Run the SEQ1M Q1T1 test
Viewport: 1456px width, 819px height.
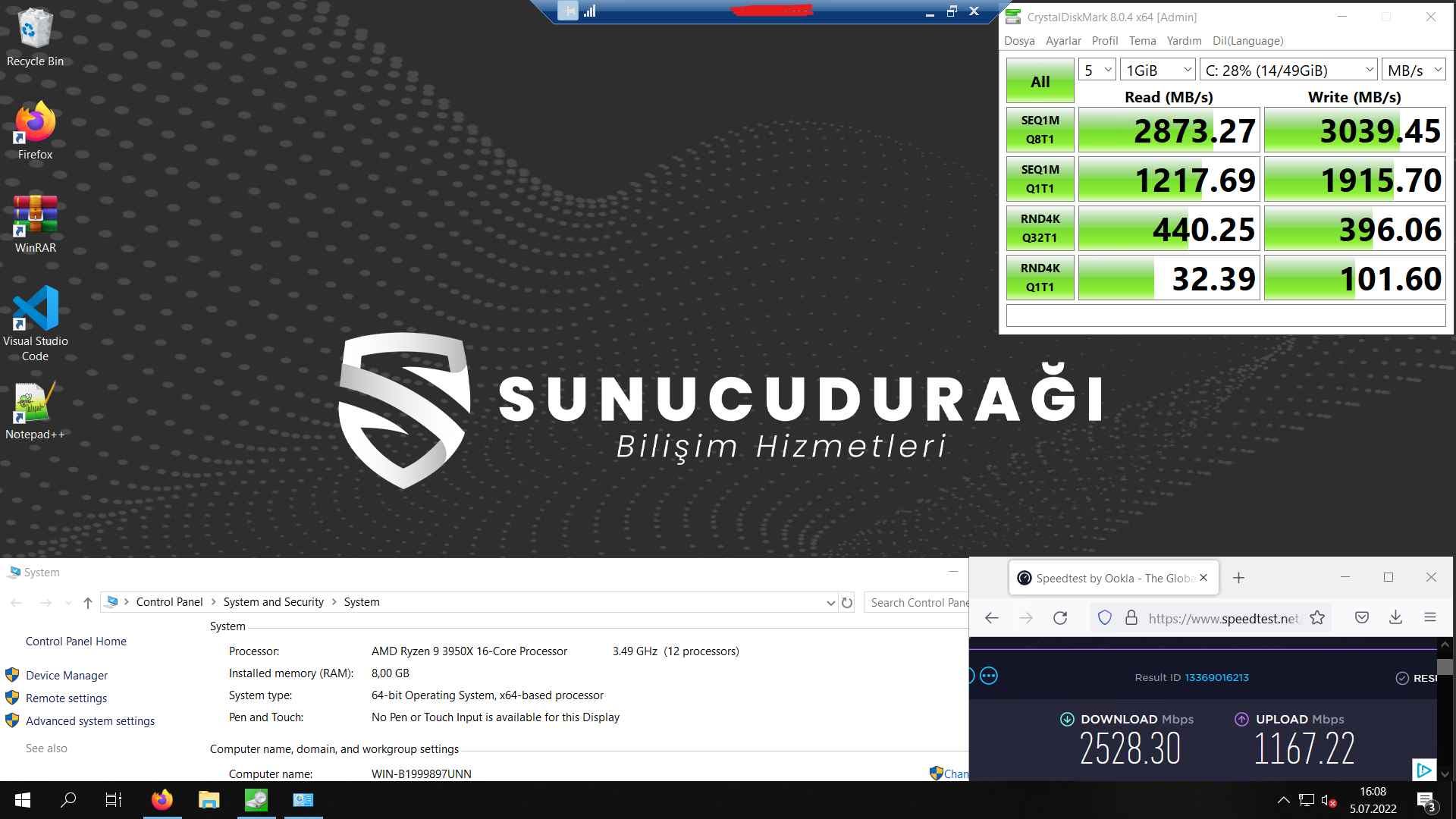click(1040, 179)
